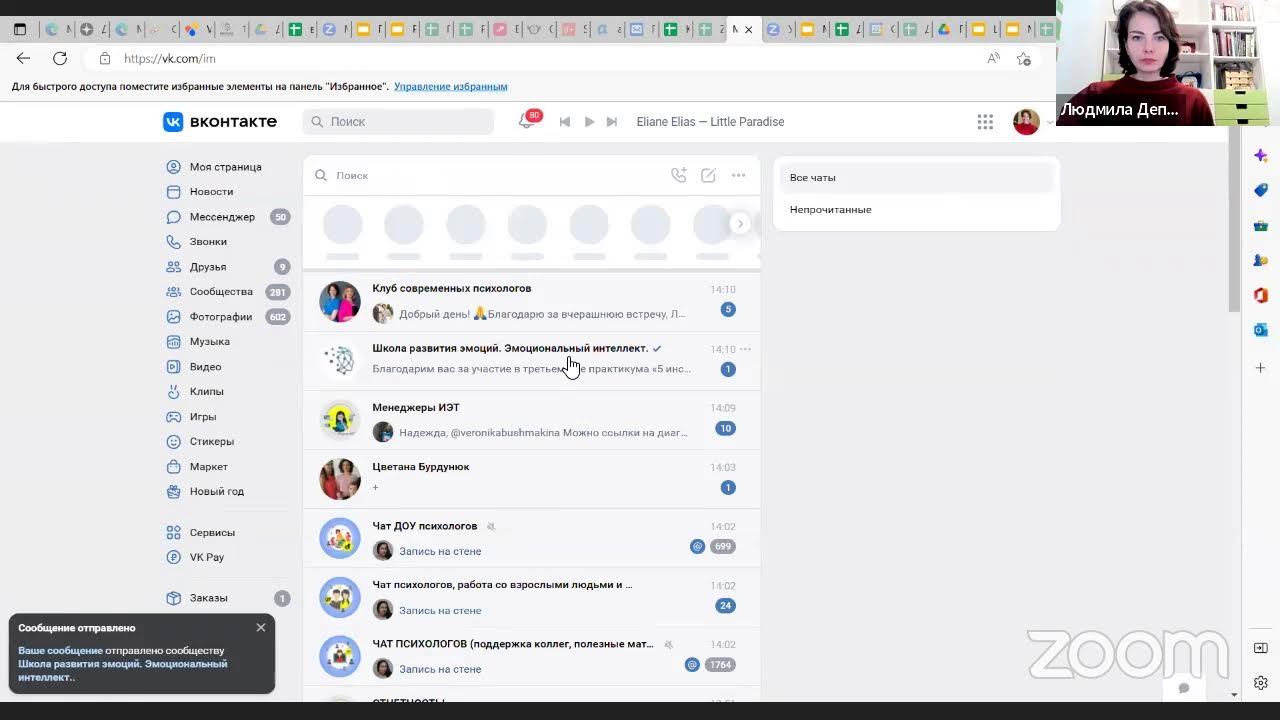
Task: Open Edge sidebar Office icon
Action: pyautogui.click(x=1261, y=295)
